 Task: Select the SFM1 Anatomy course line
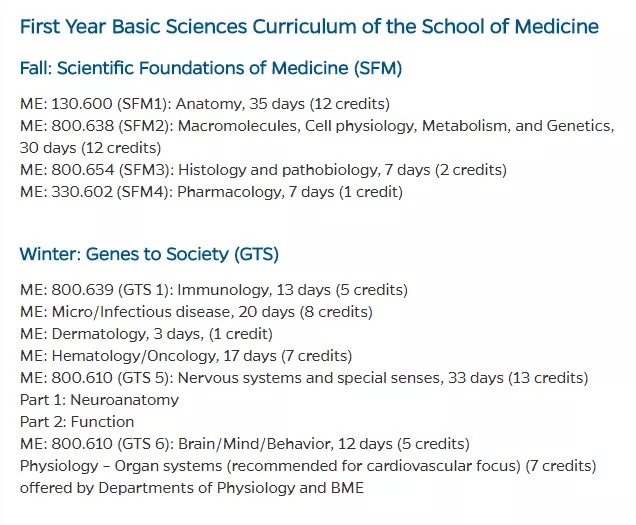click(204, 104)
